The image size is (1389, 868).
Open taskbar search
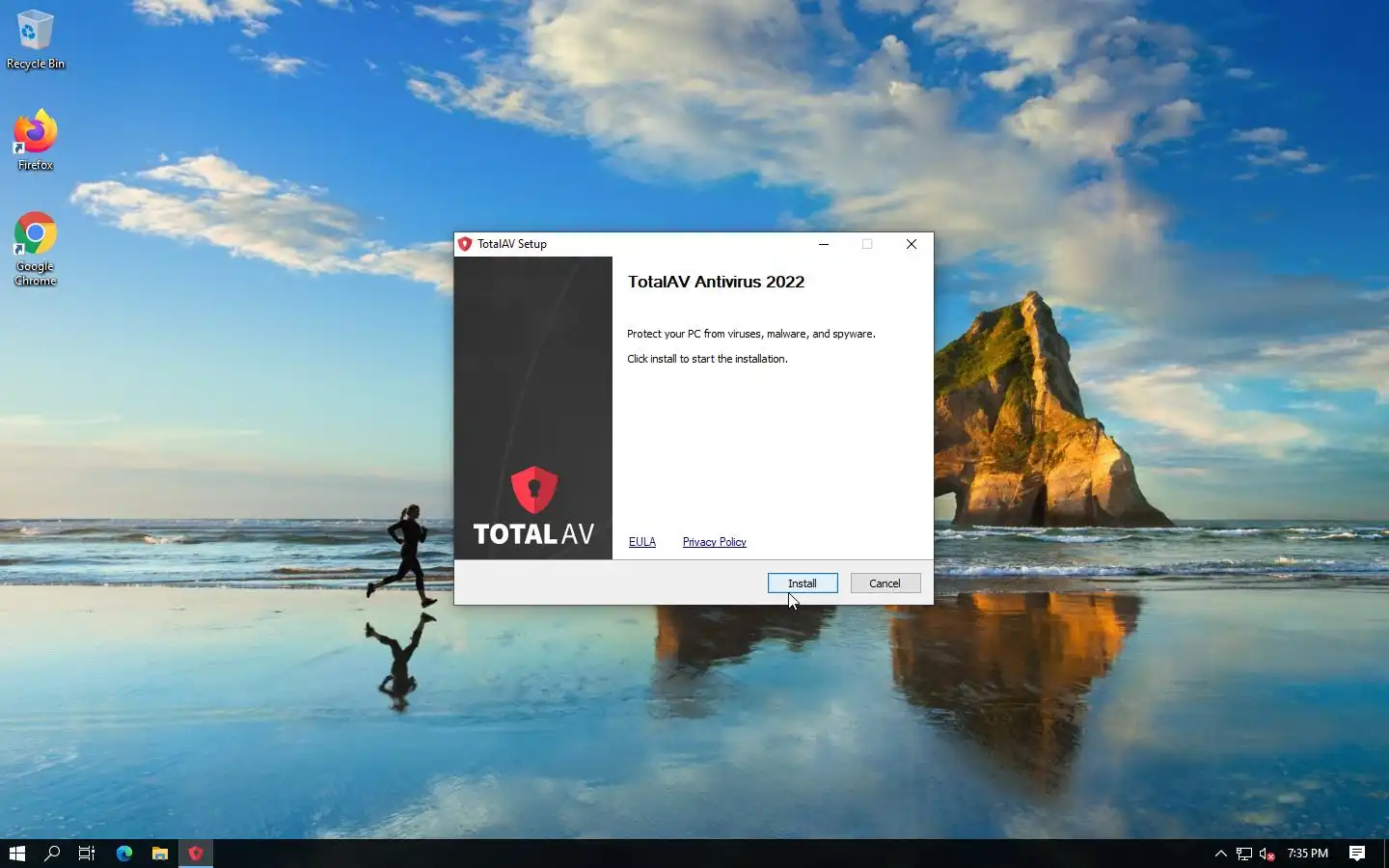click(52, 854)
